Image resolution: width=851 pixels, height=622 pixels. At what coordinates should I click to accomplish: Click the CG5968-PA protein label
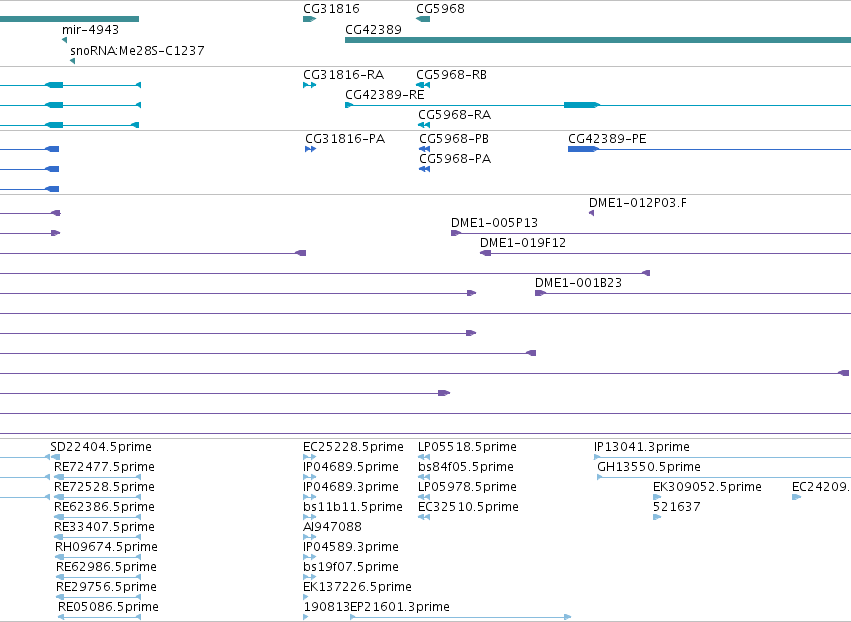[455, 159]
